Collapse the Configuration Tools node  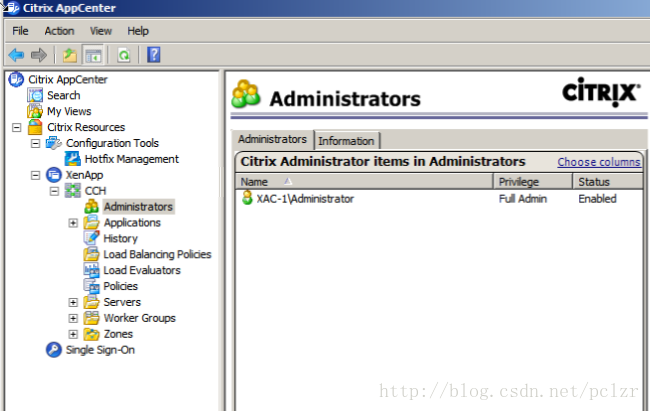coord(36,143)
